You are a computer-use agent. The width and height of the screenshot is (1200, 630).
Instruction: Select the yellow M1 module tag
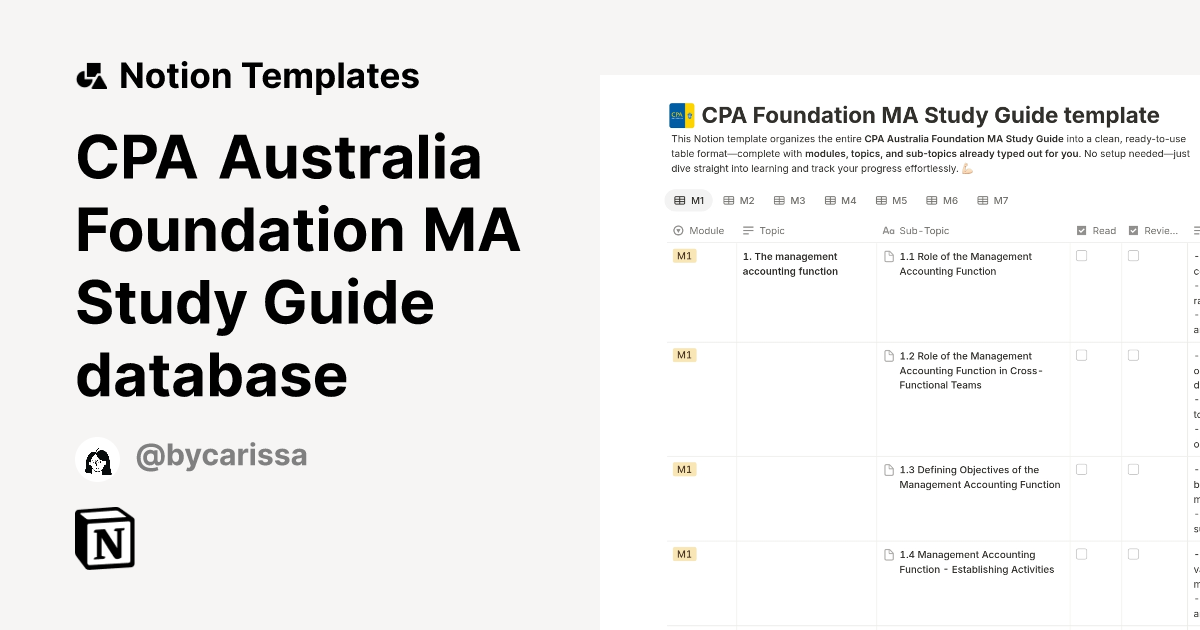coord(684,255)
